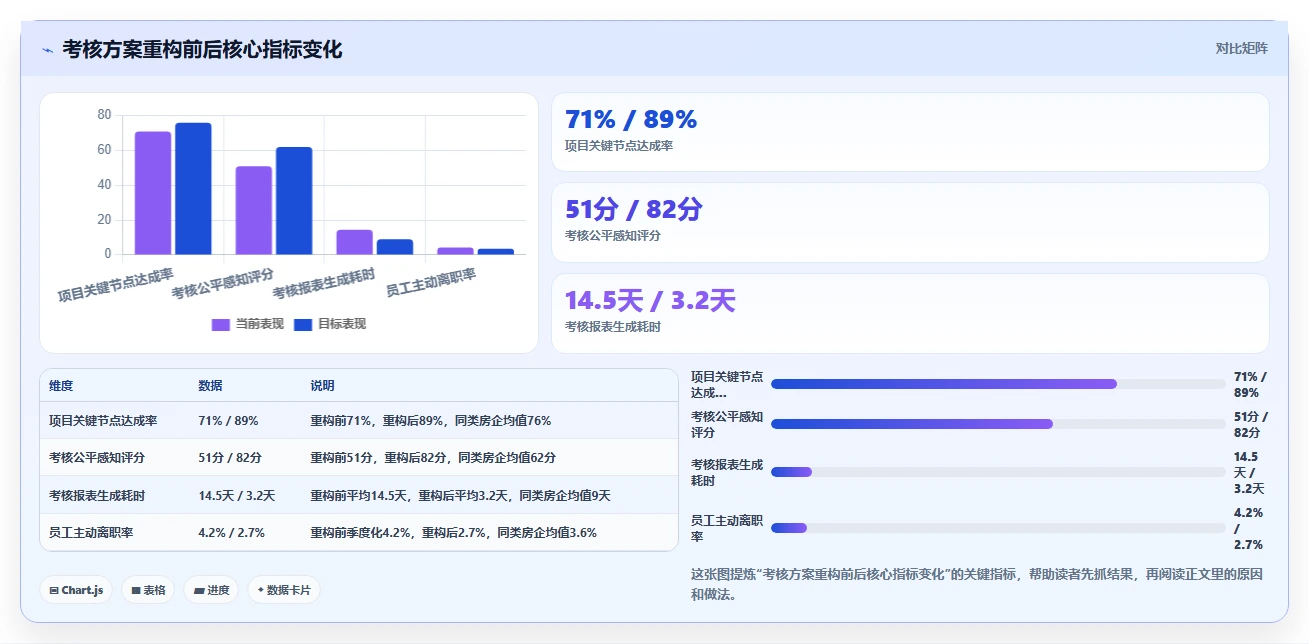The image size is (1309, 644).
Task: Click progress bar for 员工主动离职率
Action: tap(998, 528)
